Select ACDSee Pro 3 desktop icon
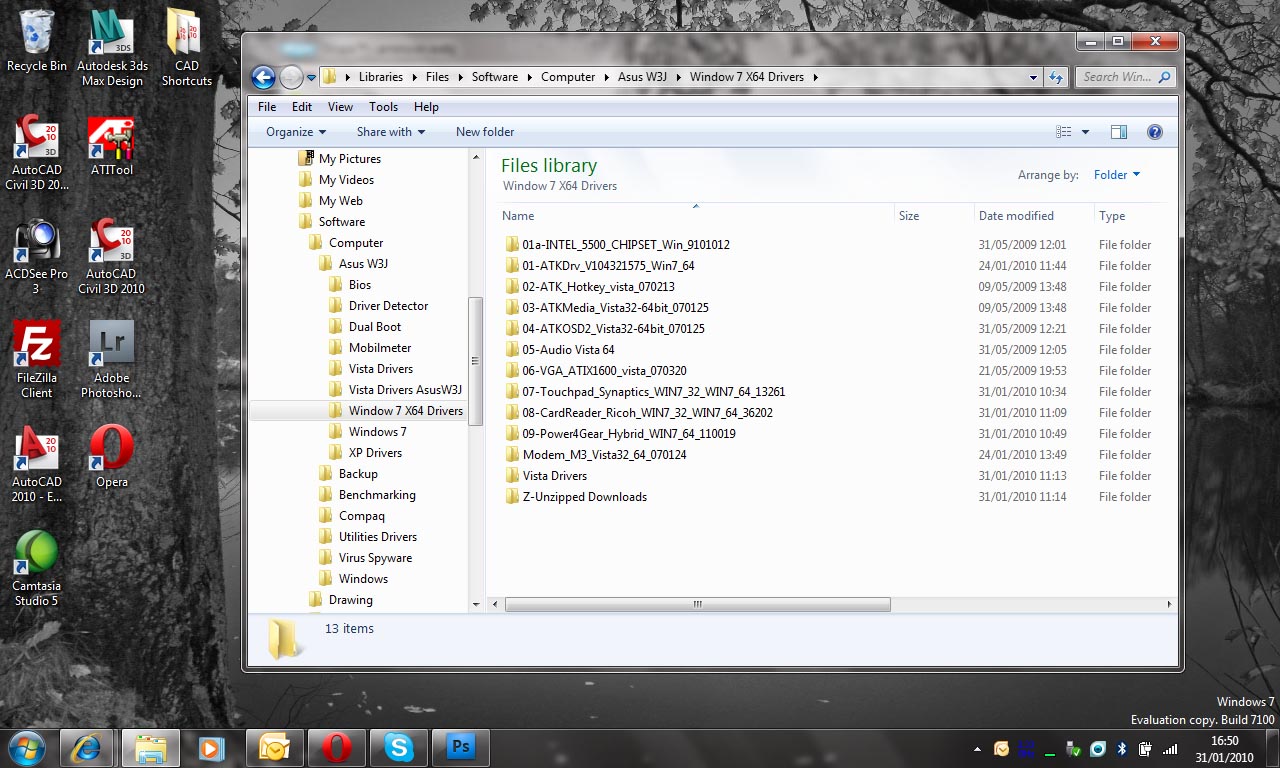Viewport: 1280px width, 768px height. 36,256
